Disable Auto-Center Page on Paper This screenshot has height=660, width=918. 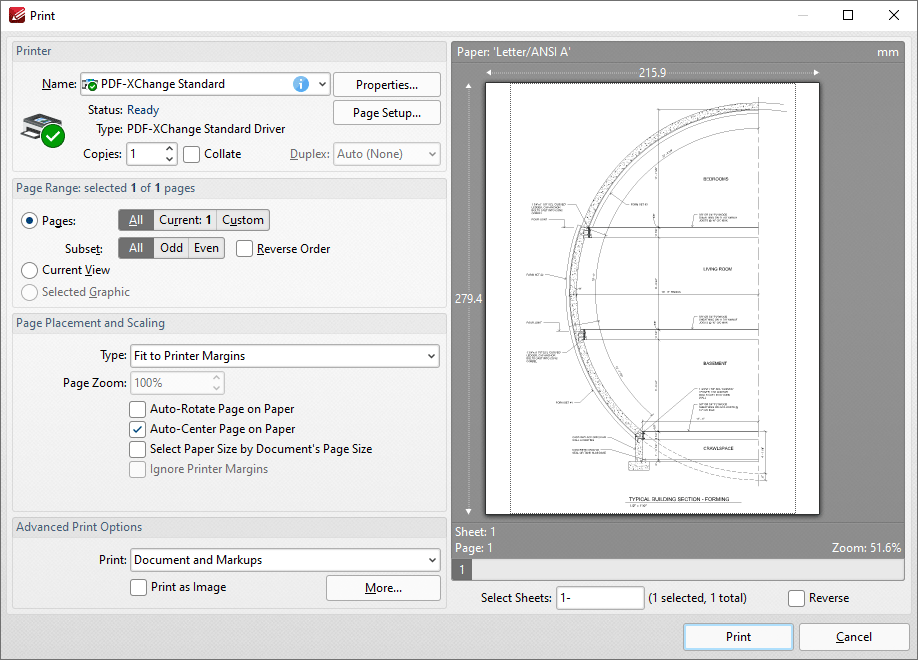(138, 429)
